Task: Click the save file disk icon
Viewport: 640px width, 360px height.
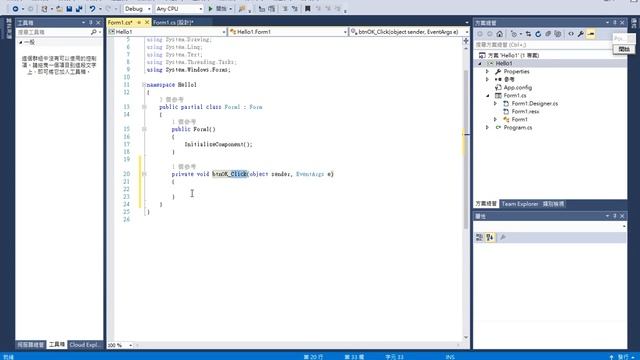Action: pyautogui.click(x=69, y=9)
